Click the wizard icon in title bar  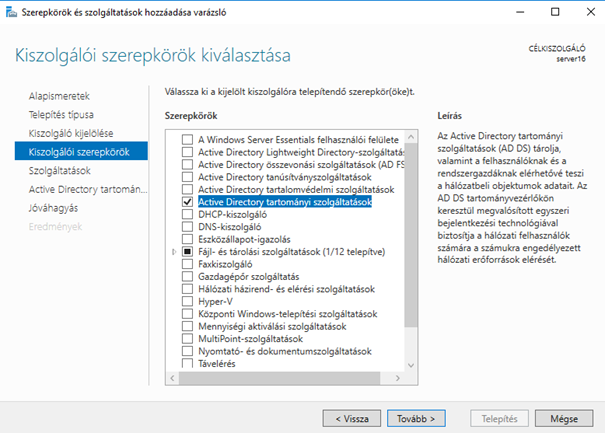tap(9, 12)
